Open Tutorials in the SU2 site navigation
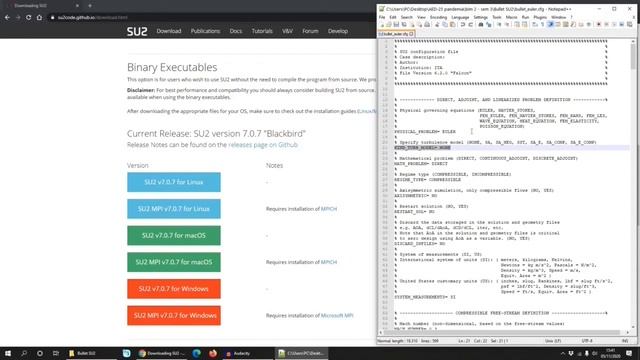 pos(262,31)
